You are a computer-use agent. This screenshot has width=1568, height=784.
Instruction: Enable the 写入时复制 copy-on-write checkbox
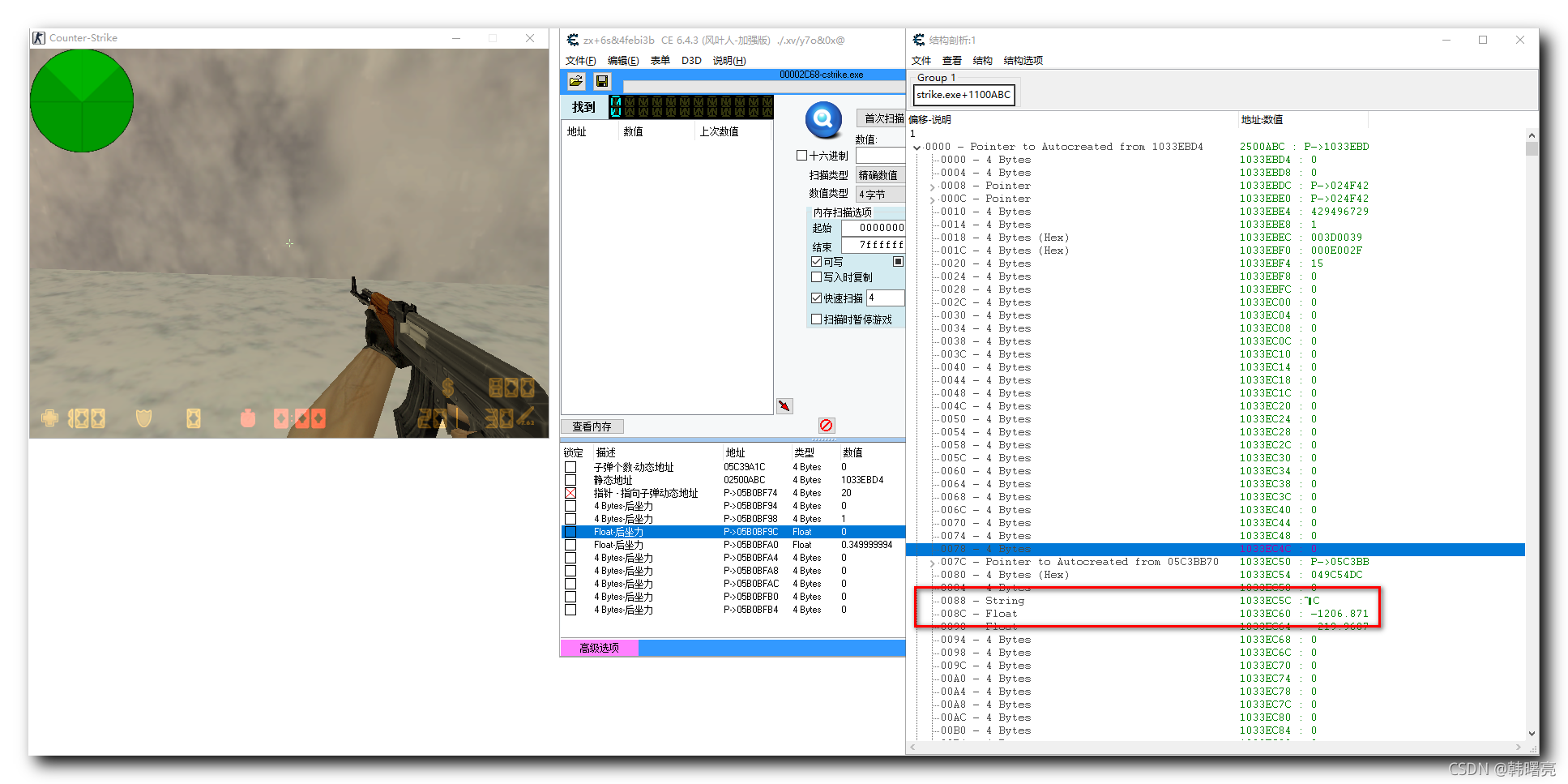(x=816, y=277)
